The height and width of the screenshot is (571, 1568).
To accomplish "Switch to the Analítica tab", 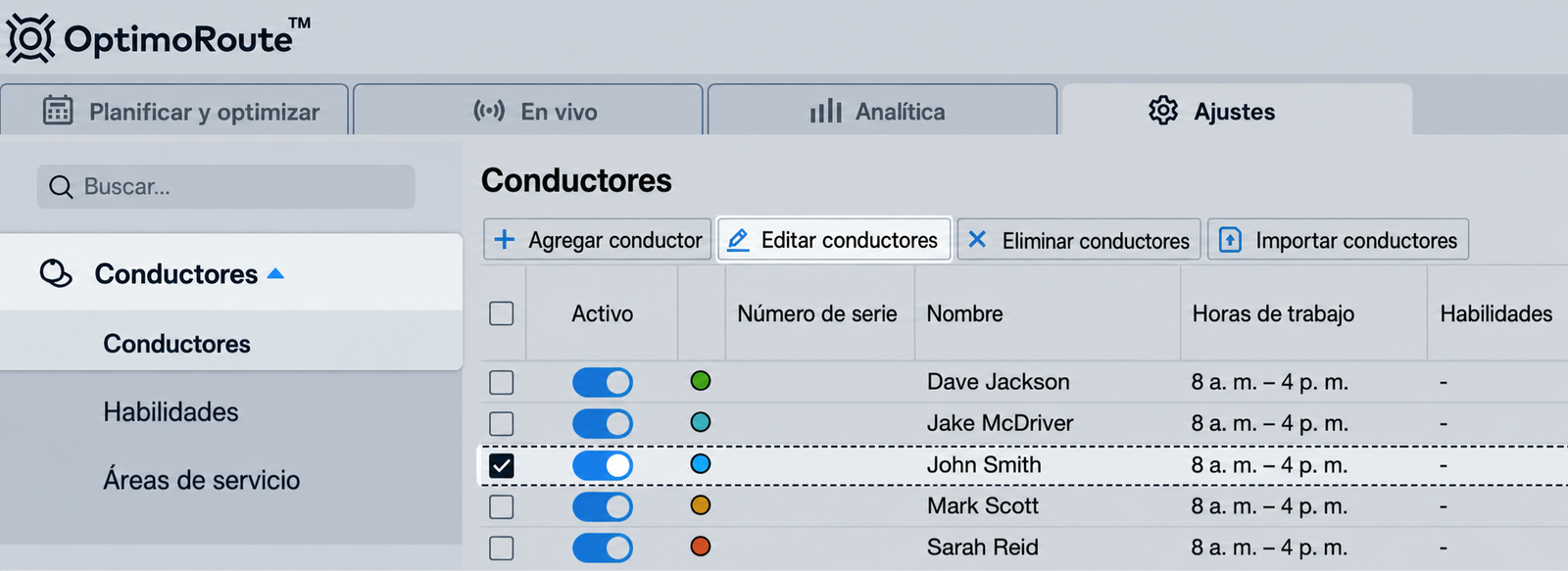I will point(882,110).
